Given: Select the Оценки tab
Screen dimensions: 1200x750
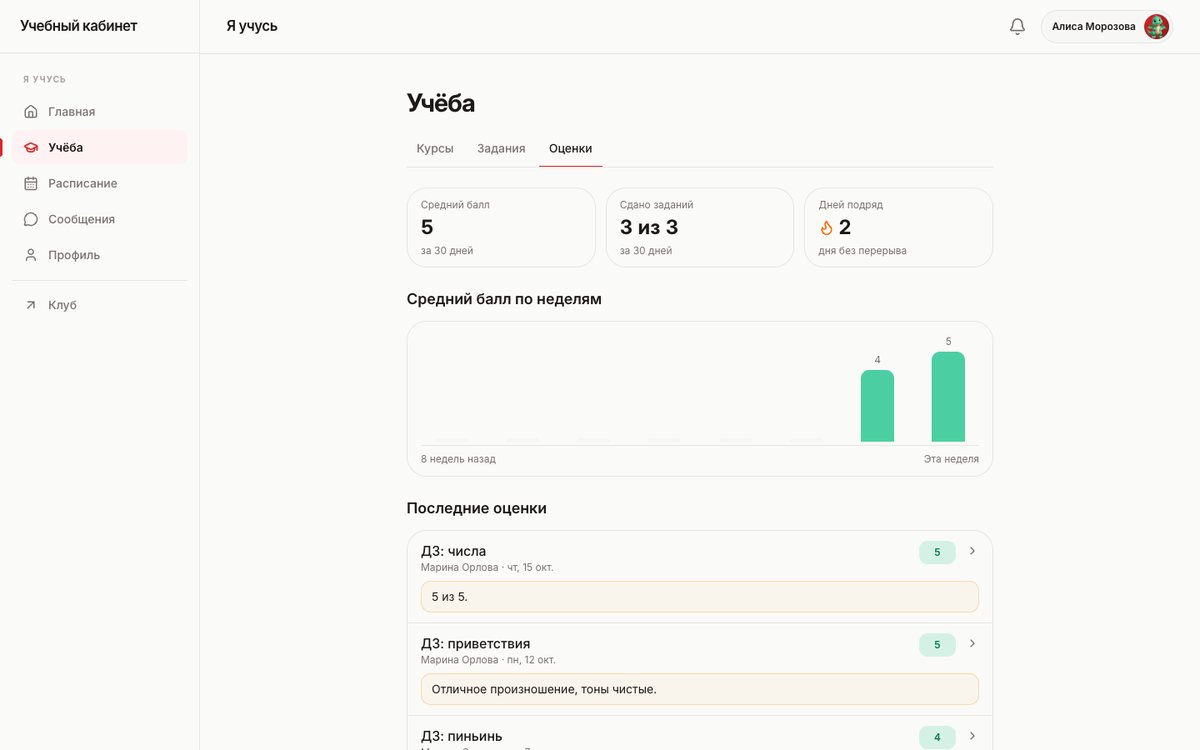Looking at the screenshot, I should [x=570, y=149].
